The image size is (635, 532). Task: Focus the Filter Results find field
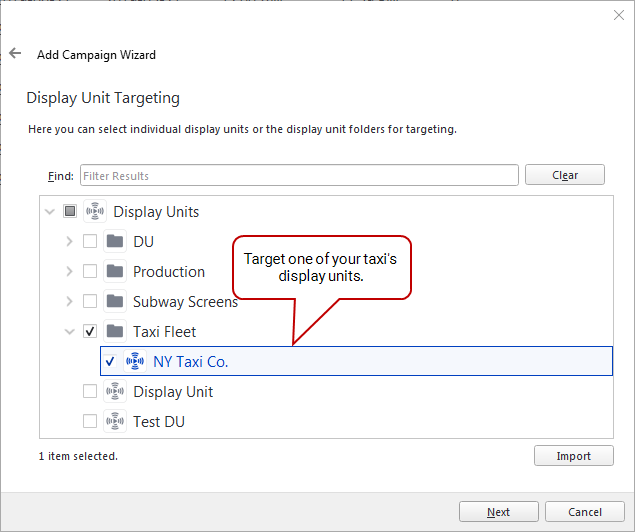299,175
